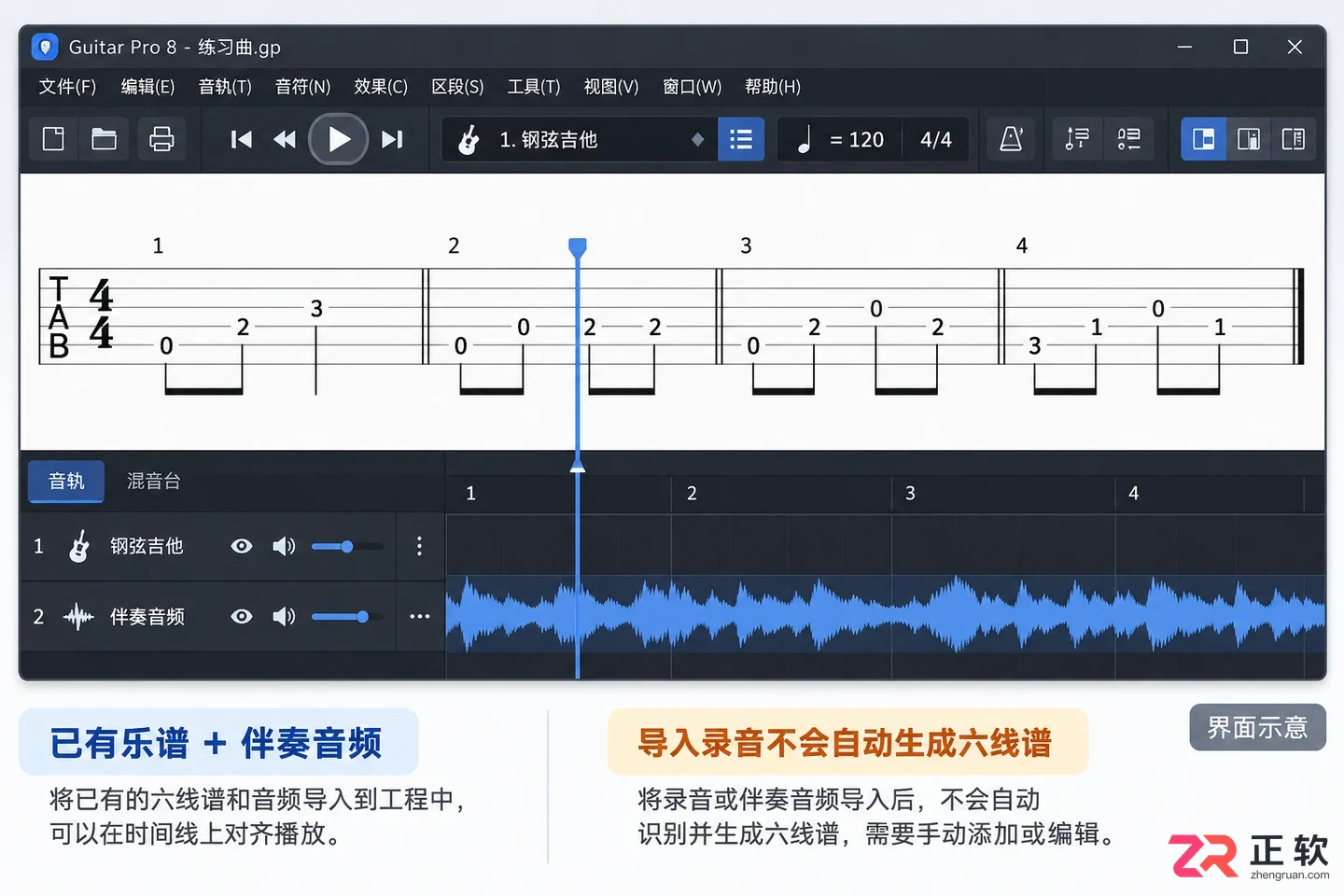Screen dimensions: 1344x896
Task: Toggle the left panel layout button
Action: [1204, 140]
